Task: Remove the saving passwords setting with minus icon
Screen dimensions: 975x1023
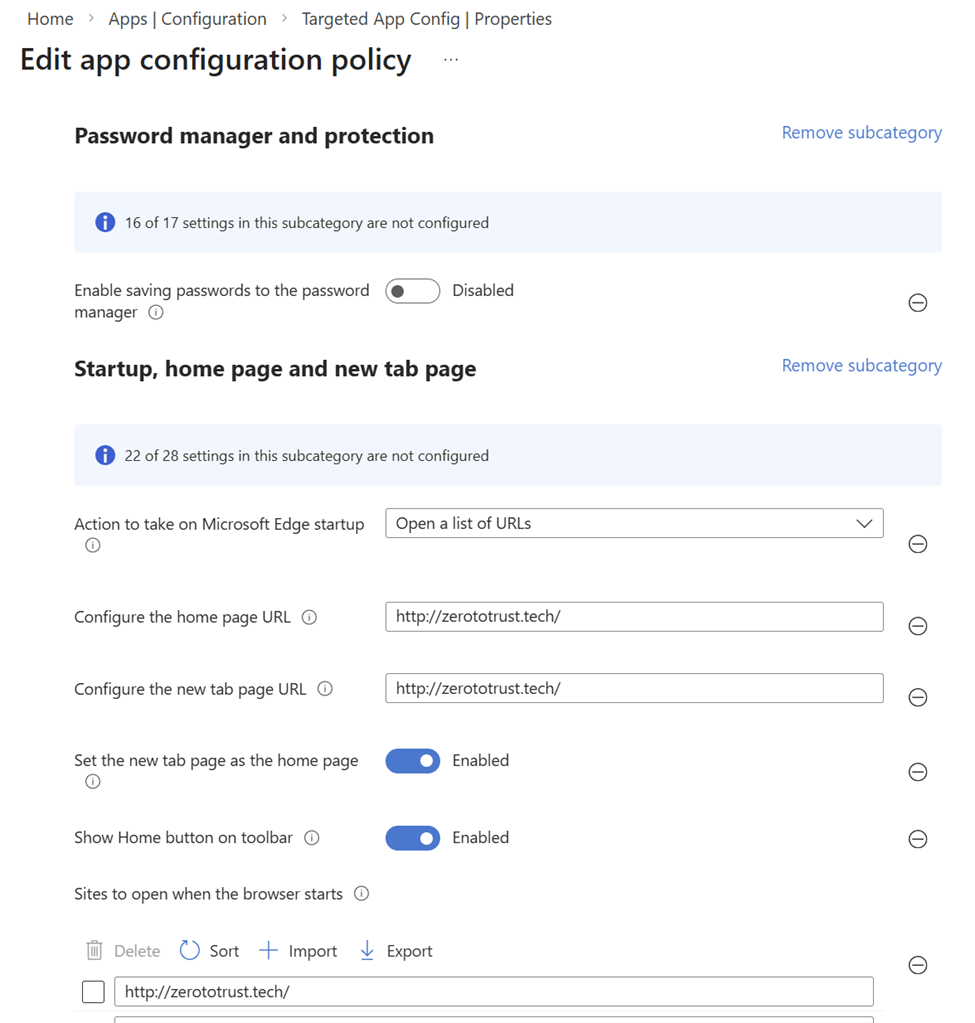Action: tap(917, 303)
